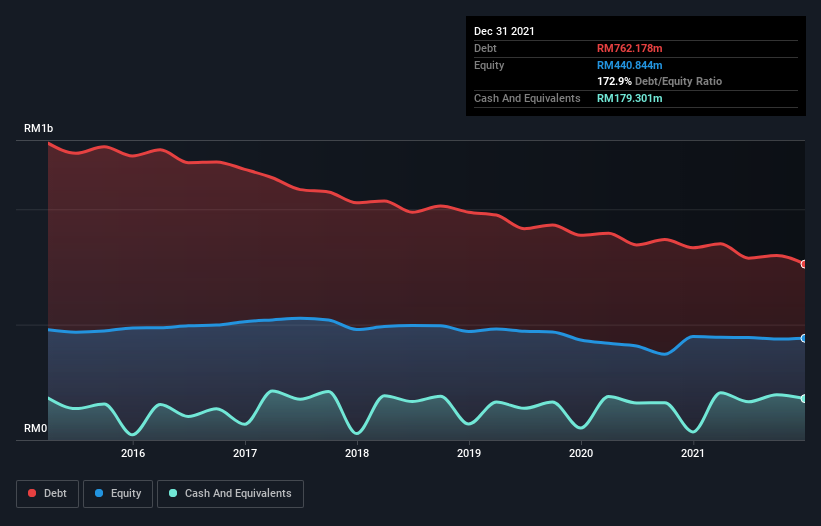Click the 2020 x-axis label
Viewport: 821px width, 526px height.
(x=581, y=453)
